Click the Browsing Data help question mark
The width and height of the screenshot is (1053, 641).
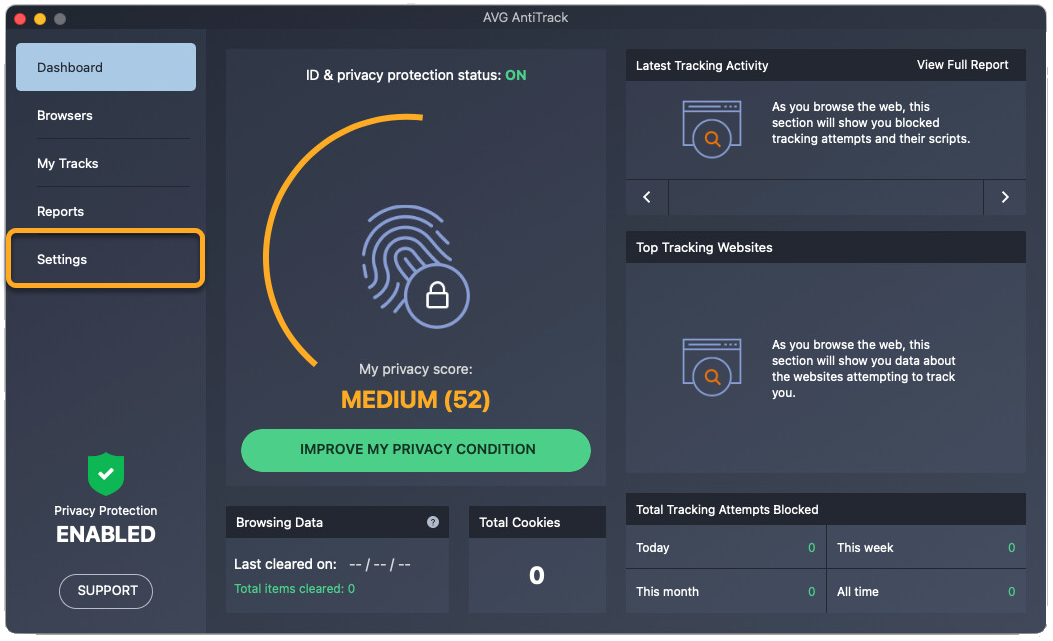click(433, 522)
